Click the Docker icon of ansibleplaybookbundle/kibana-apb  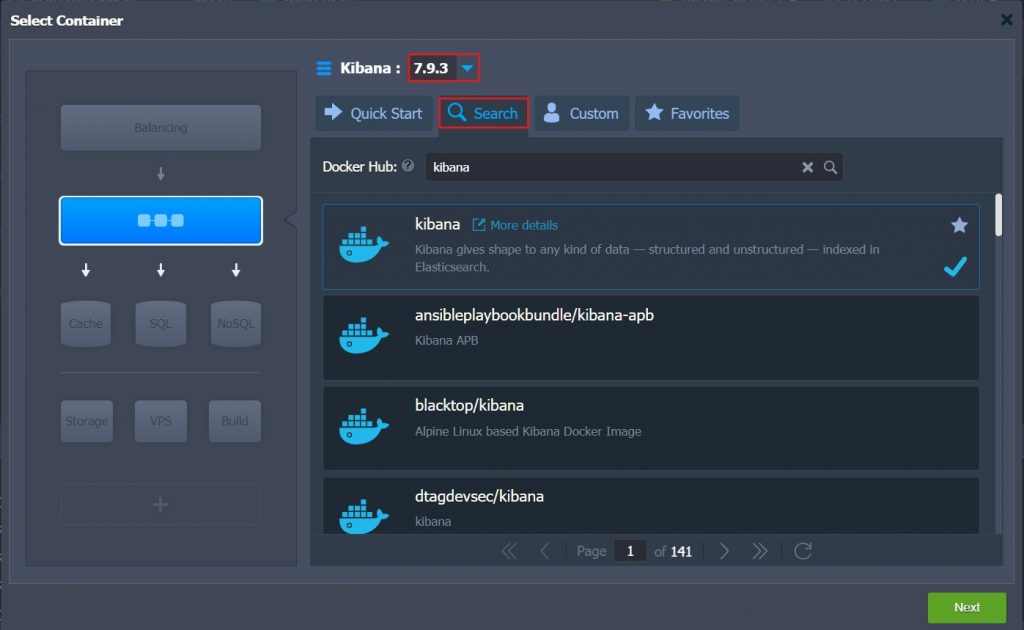tap(364, 336)
